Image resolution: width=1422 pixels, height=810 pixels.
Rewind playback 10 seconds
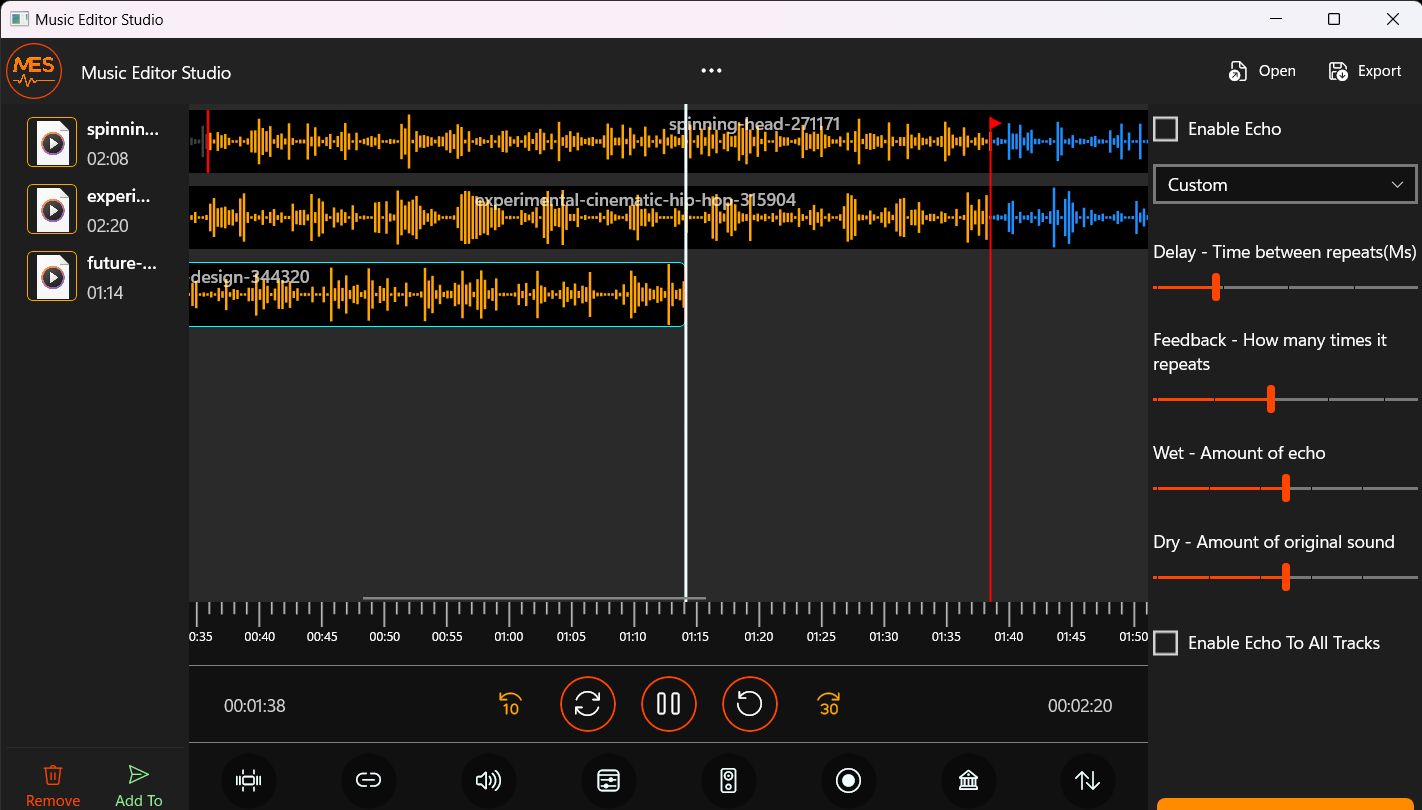[x=509, y=704]
